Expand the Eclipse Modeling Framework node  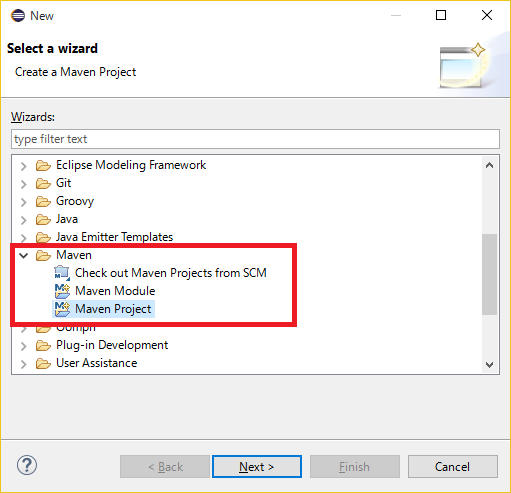tap(24, 166)
